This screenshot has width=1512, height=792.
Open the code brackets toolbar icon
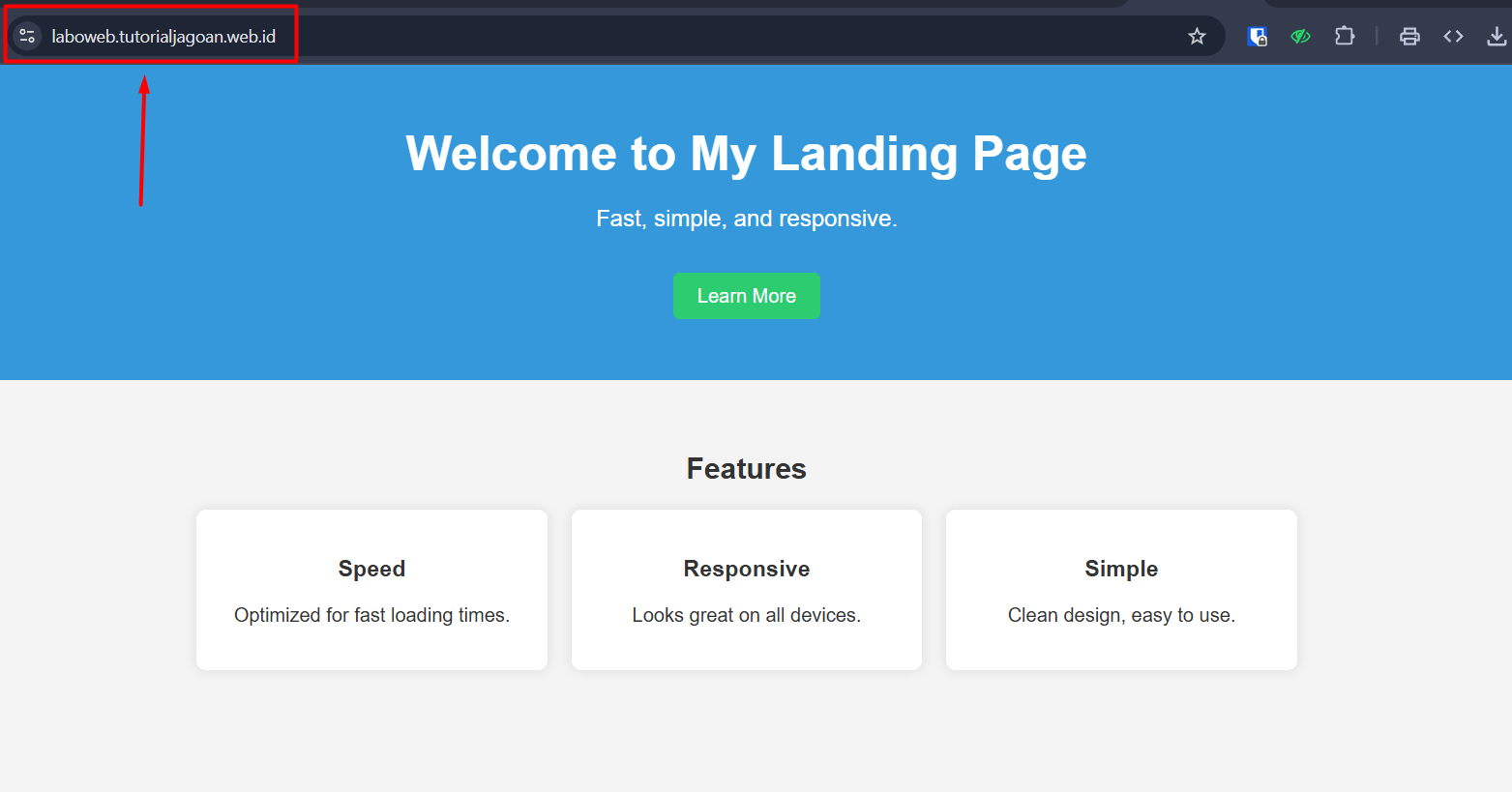click(1453, 37)
